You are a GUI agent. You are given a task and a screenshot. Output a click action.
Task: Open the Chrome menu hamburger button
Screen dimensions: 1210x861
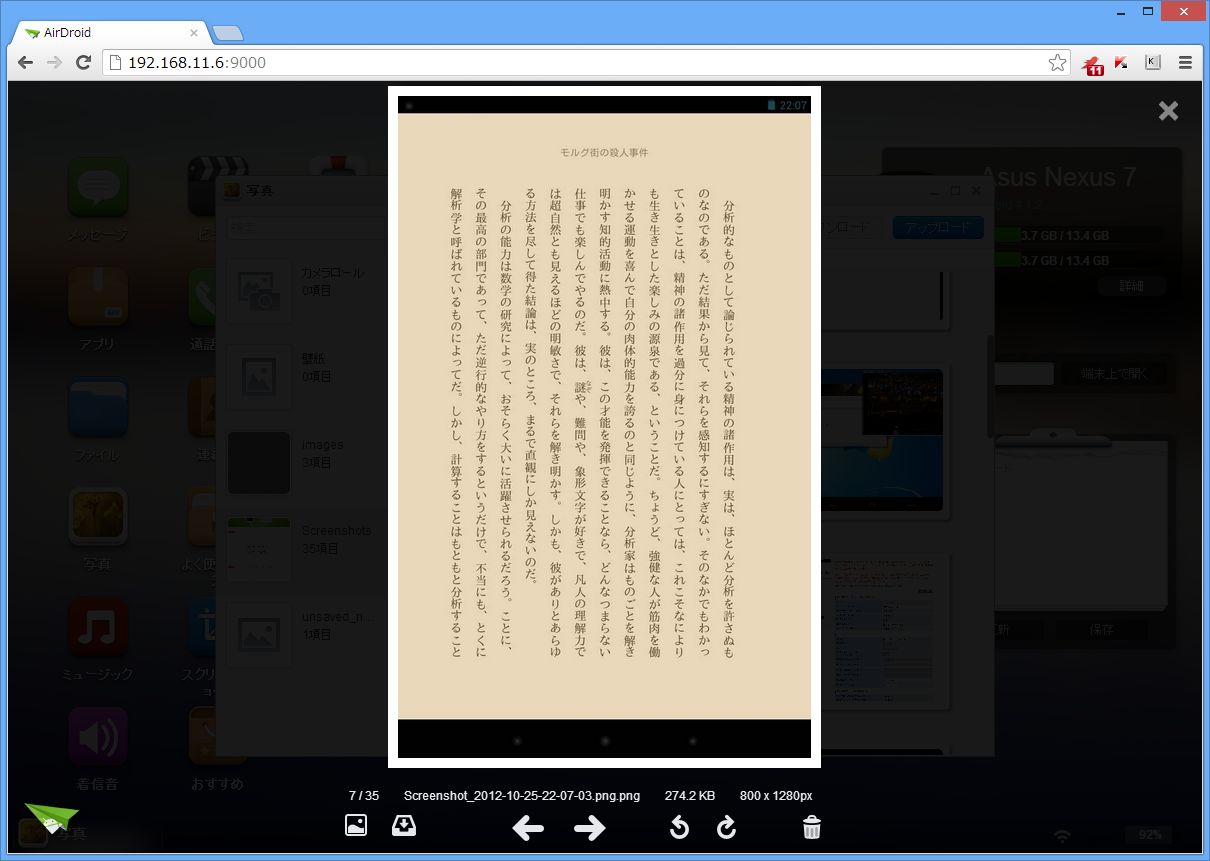1186,63
